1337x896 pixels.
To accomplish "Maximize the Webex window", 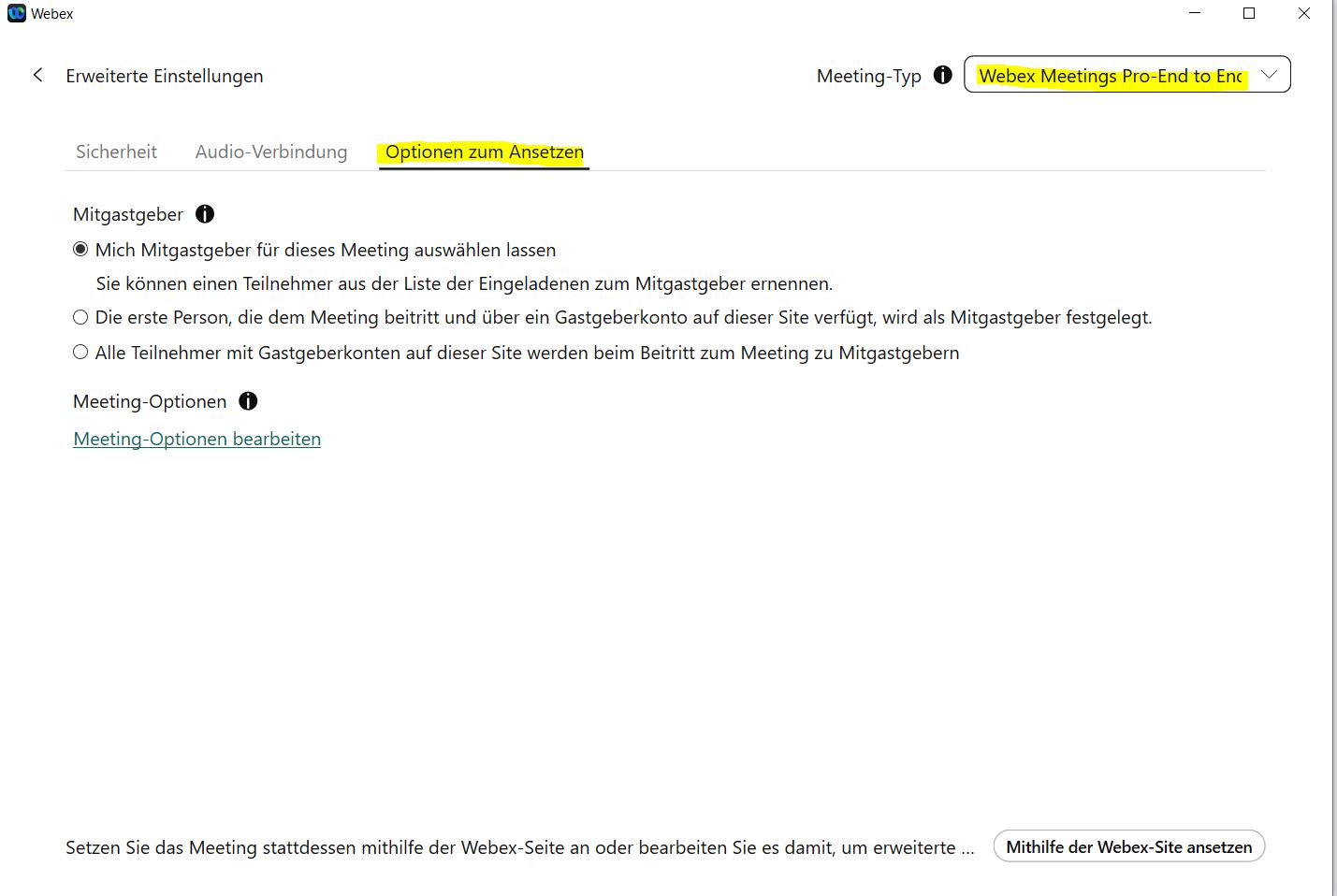I will (x=1249, y=13).
